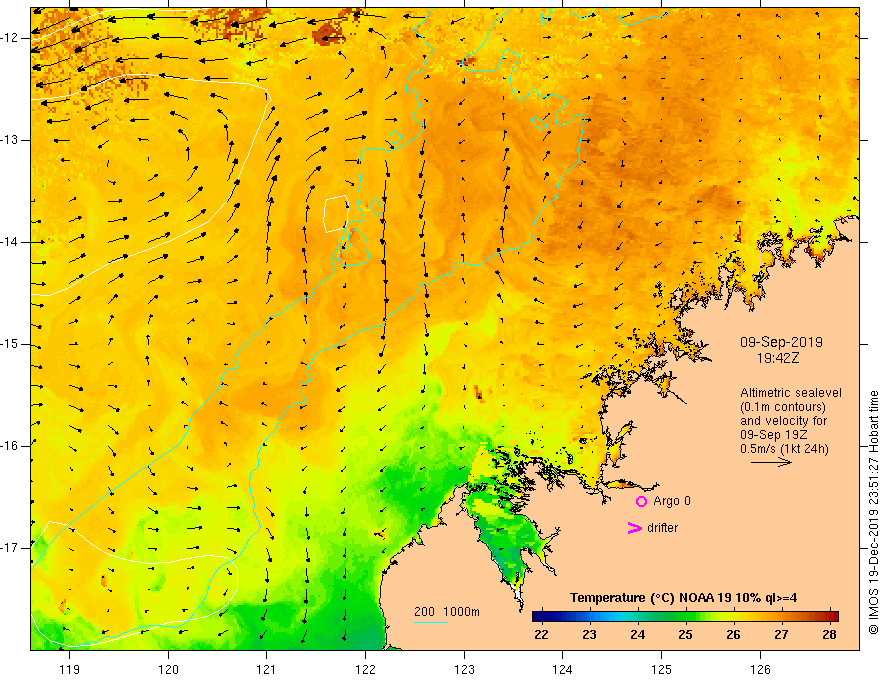The image size is (880, 680).
Task: Click the 'drifter' legend label
Action: pos(662,528)
